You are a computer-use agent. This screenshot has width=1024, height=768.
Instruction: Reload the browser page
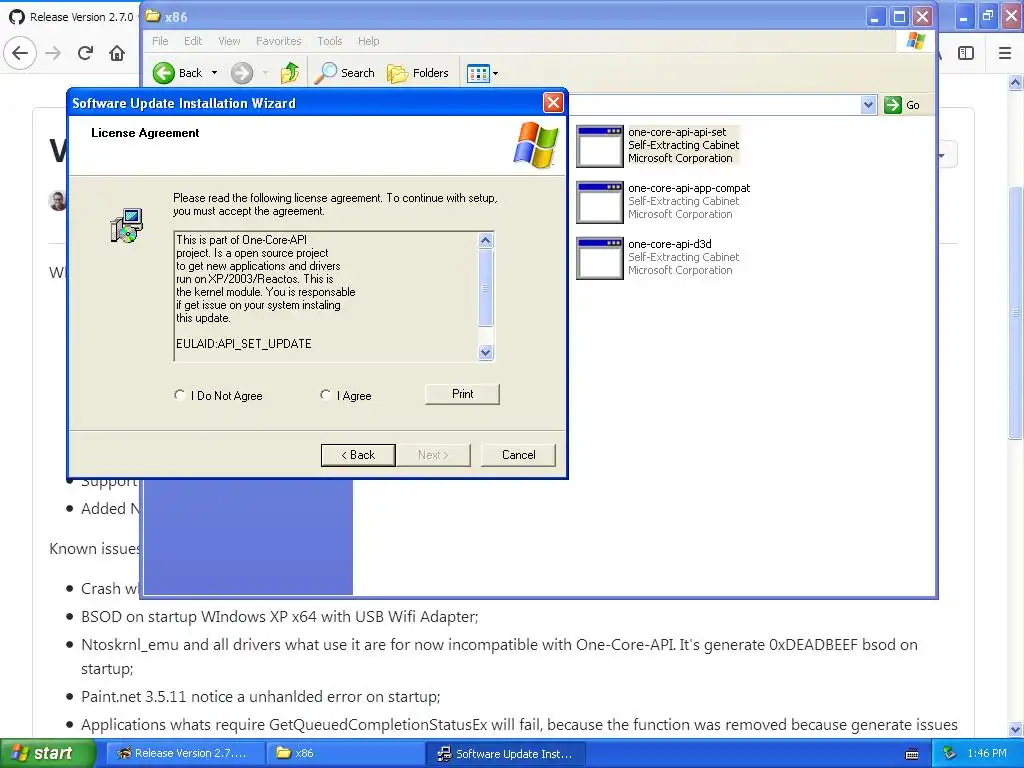point(86,53)
